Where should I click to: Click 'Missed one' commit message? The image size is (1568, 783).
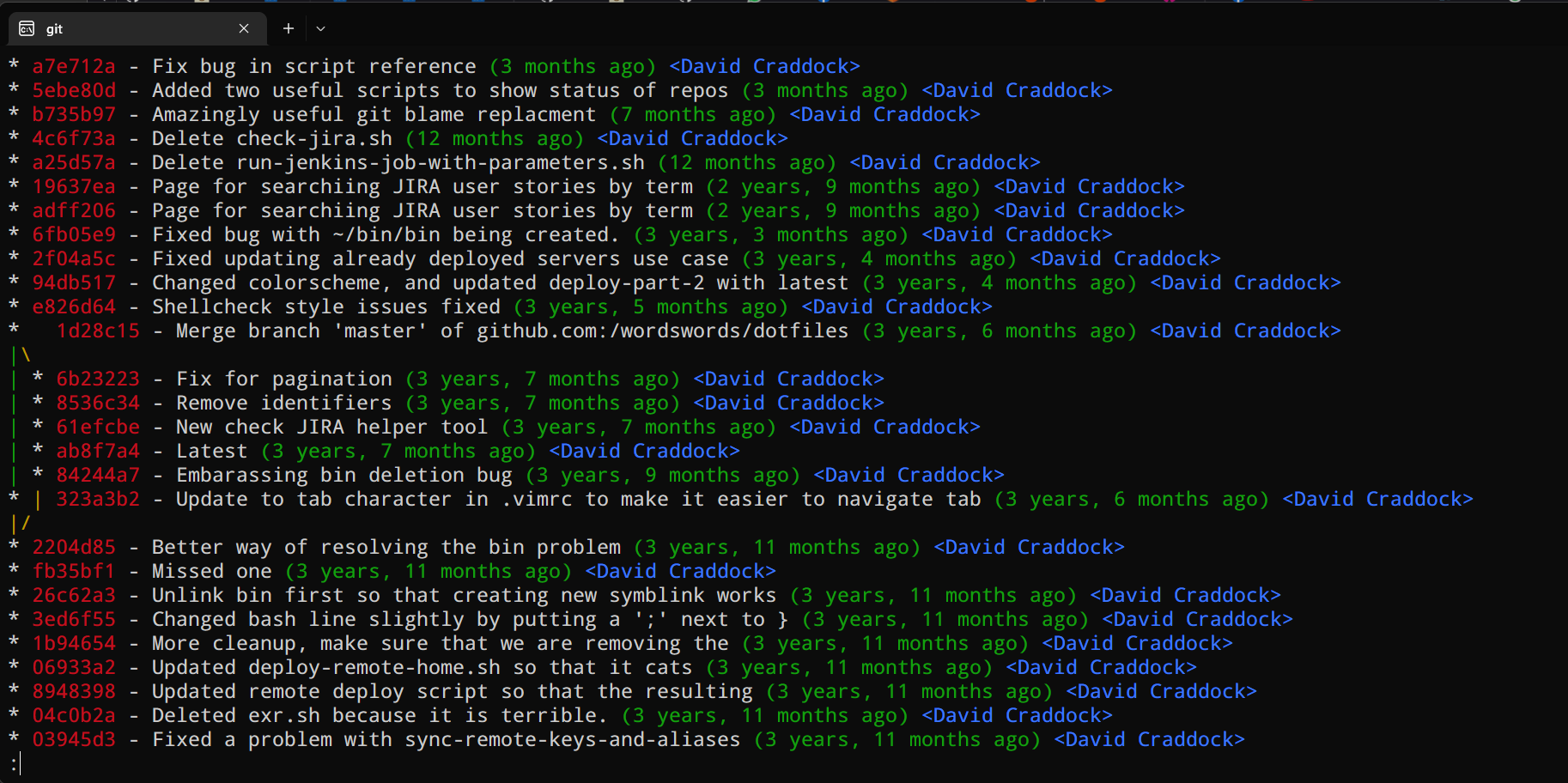point(212,571)
